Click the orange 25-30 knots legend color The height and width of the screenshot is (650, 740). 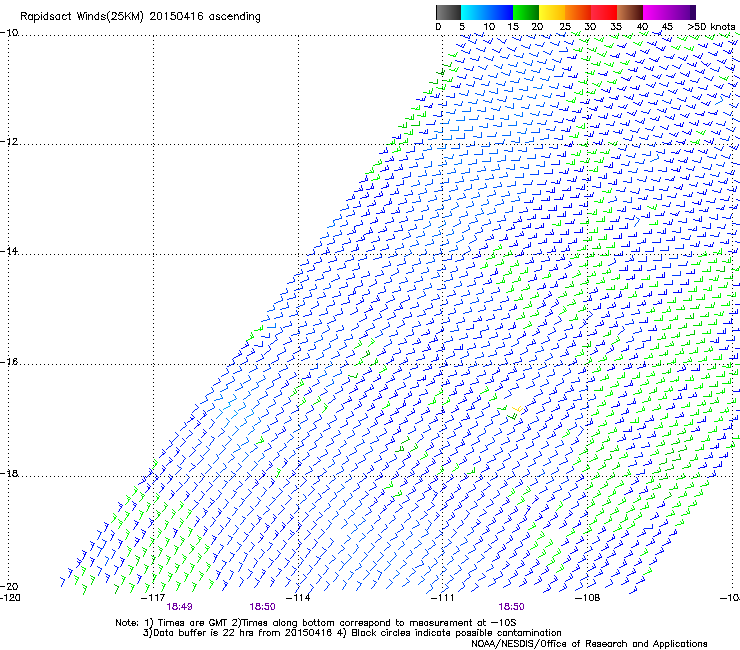(578, 12)
